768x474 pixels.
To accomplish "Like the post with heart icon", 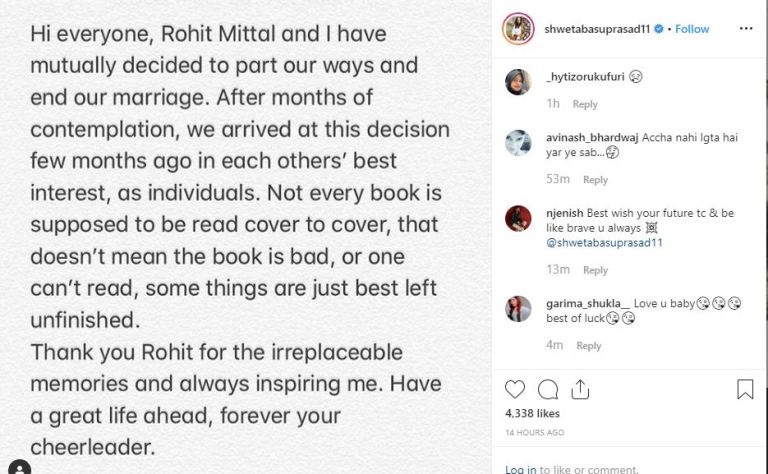I will (516, 390).
